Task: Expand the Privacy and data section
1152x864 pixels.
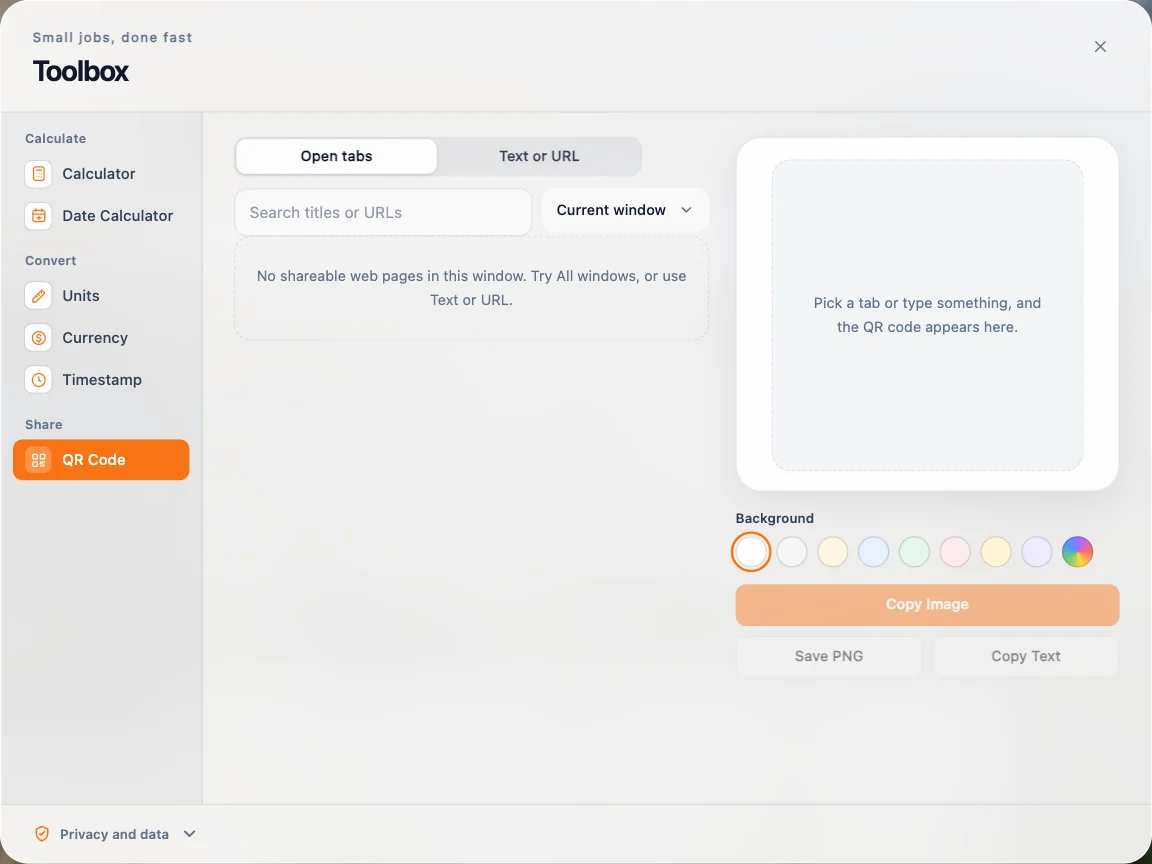Action: [190, 834]
